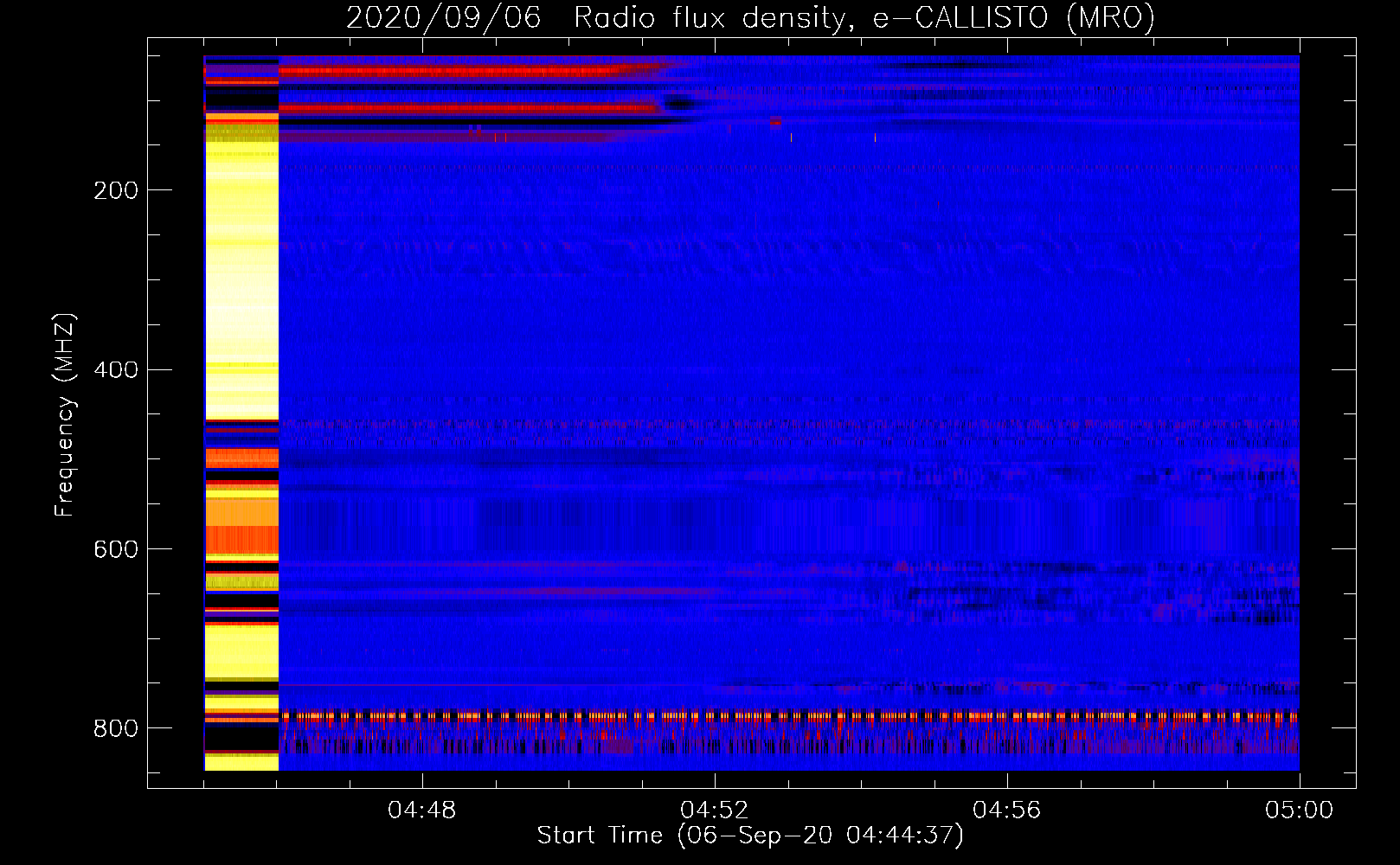Click the bright yellow calibration band at spectrogram start

coord(241,413)
